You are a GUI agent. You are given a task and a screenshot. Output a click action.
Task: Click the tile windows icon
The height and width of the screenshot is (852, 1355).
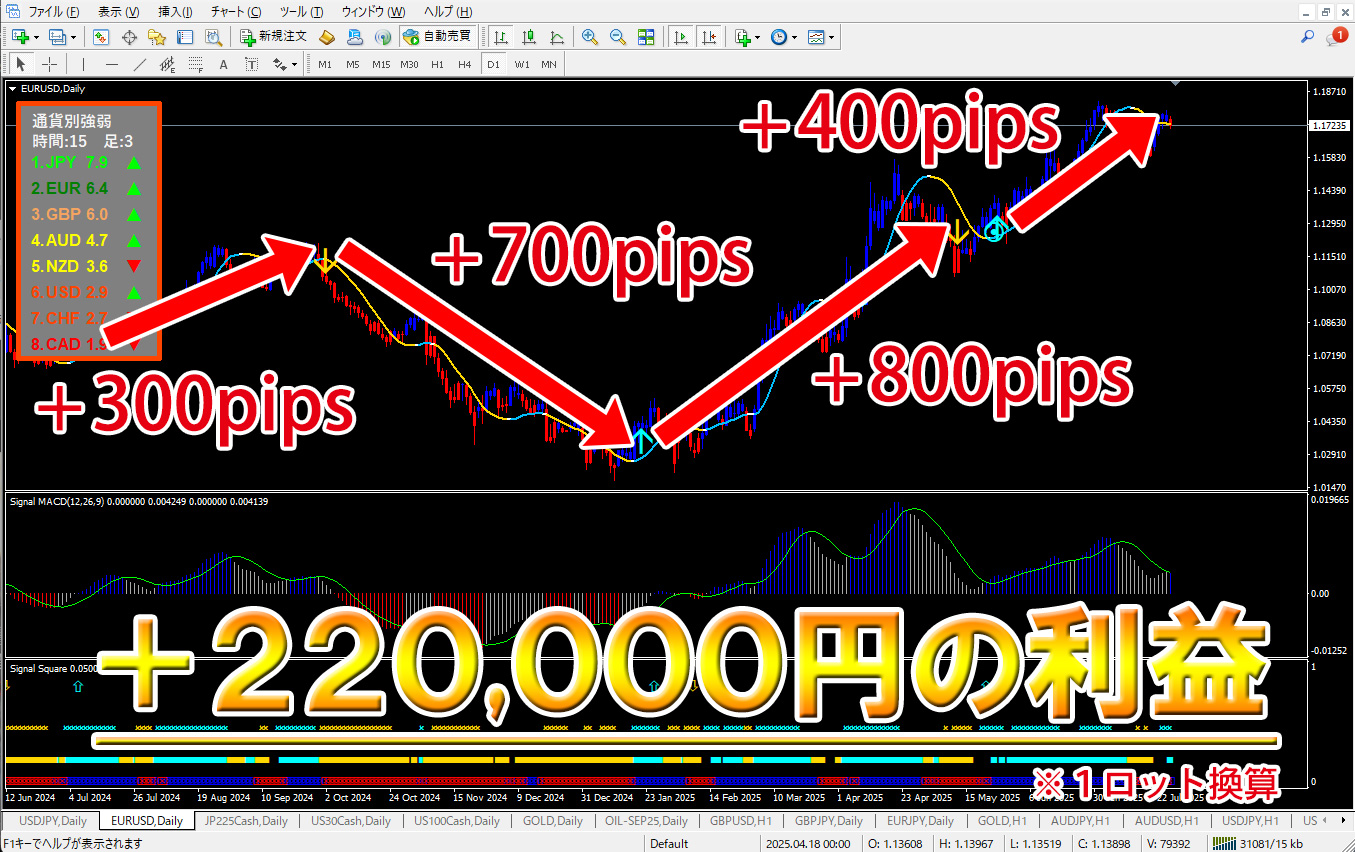click(646, 37)
